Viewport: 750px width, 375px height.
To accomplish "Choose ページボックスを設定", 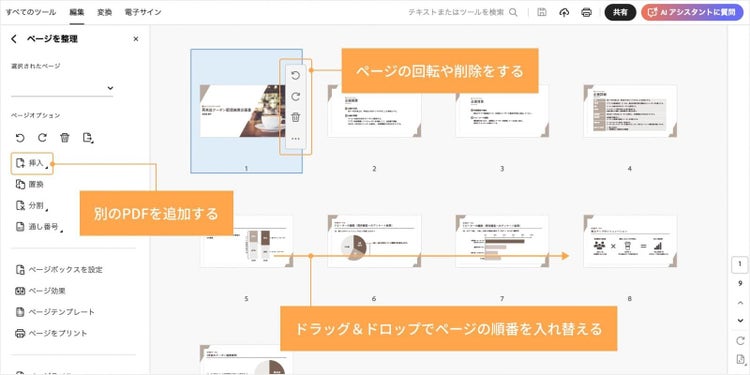I will 59,270.
